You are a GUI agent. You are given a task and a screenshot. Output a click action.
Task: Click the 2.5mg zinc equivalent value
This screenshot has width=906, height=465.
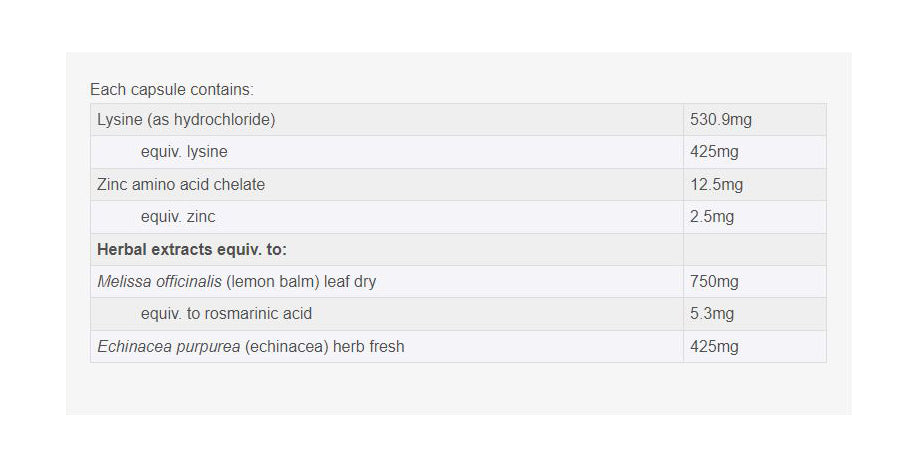pos(712,217)
